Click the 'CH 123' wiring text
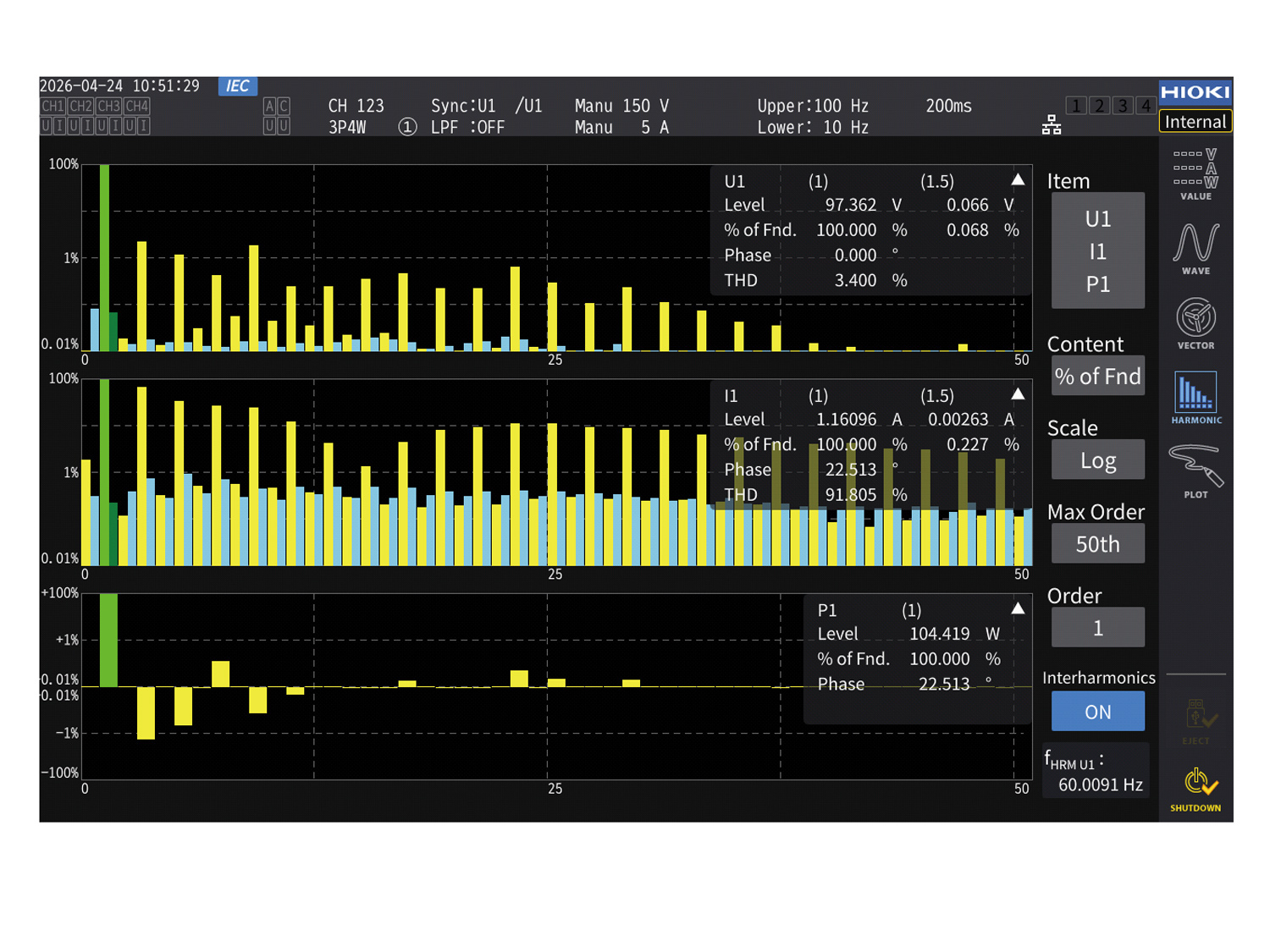This screenshot has height=952, width=1270. [x=356, y=106]
